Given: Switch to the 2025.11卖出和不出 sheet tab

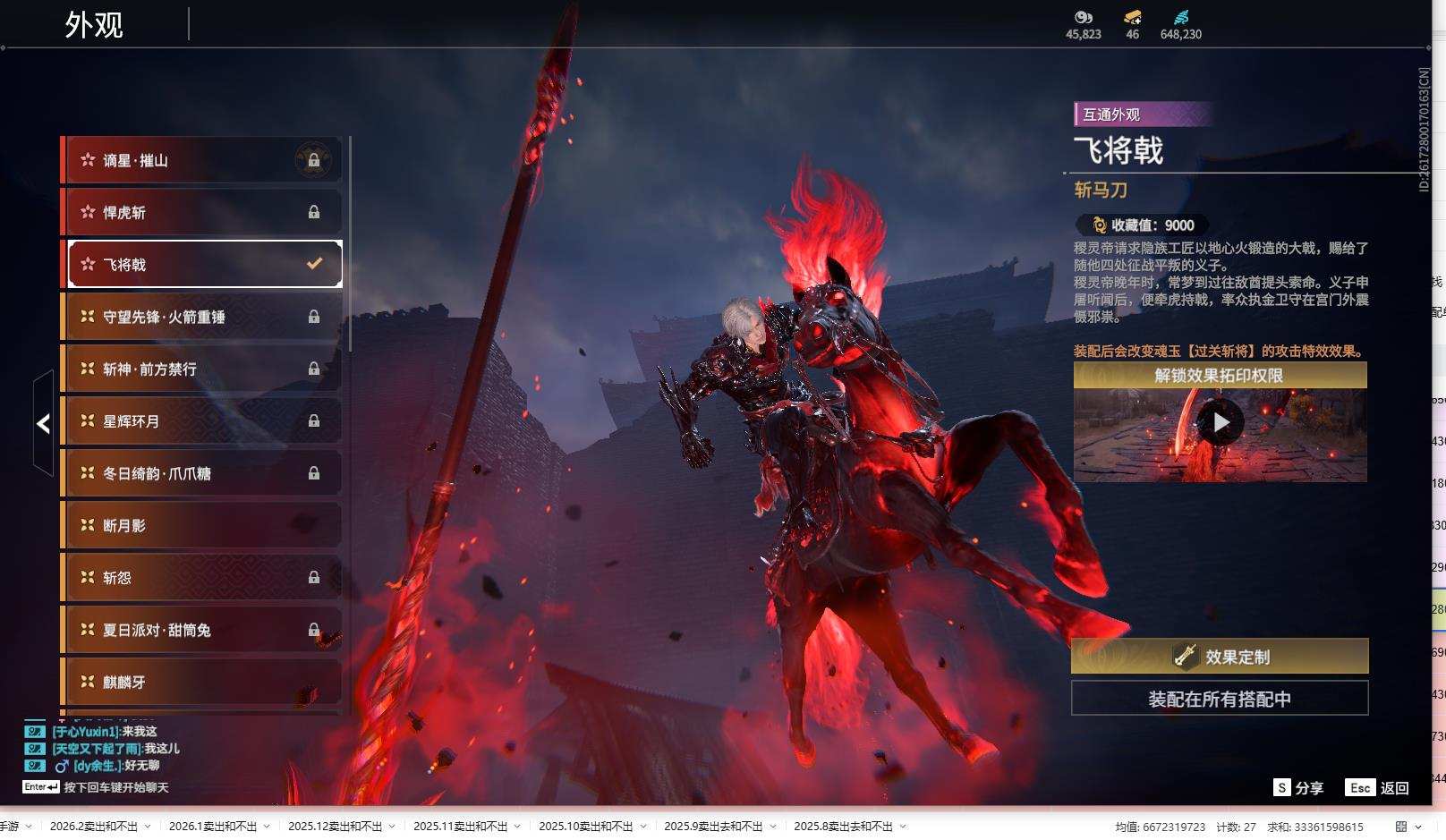Looking at the screenshot, I should coord(460,827).
